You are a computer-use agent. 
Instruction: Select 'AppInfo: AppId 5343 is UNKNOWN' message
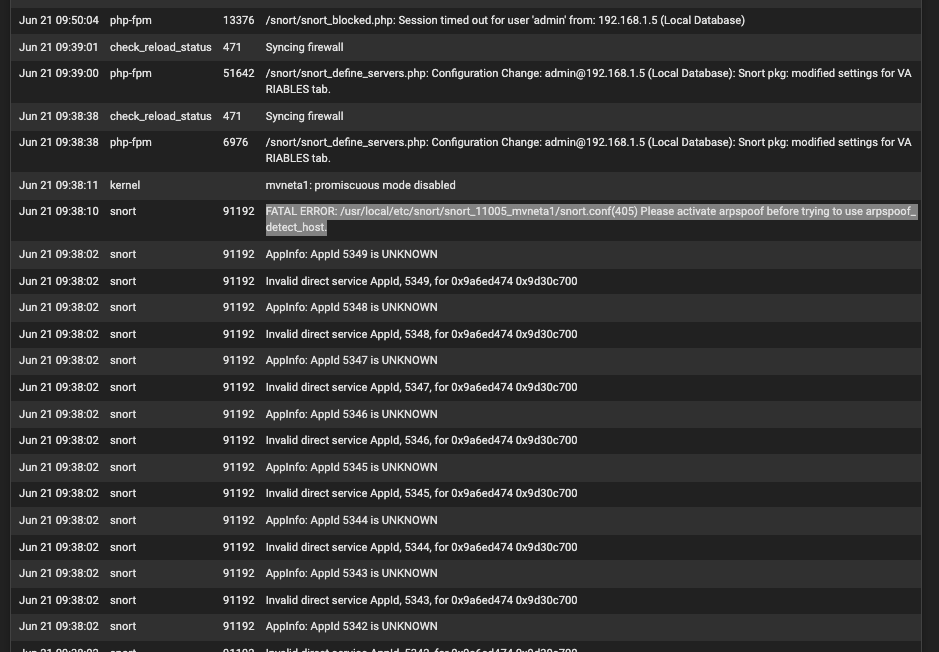[x=352, y=573]
